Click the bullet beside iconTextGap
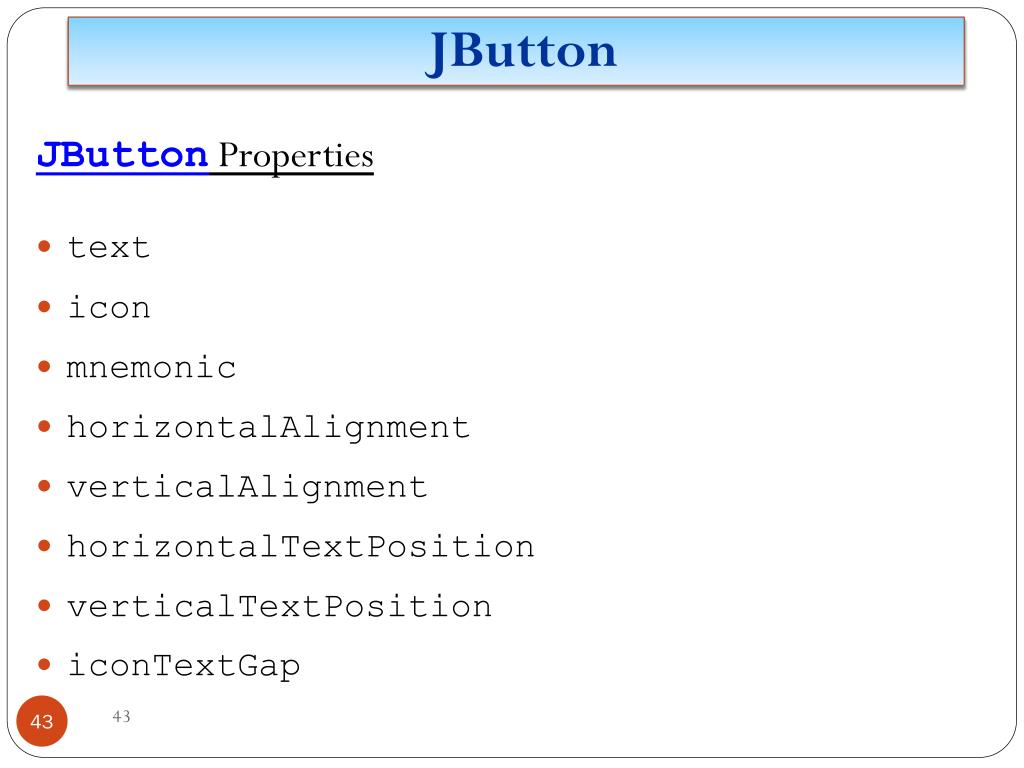This screenshot has height=768, width=1024. click(44, 665)
